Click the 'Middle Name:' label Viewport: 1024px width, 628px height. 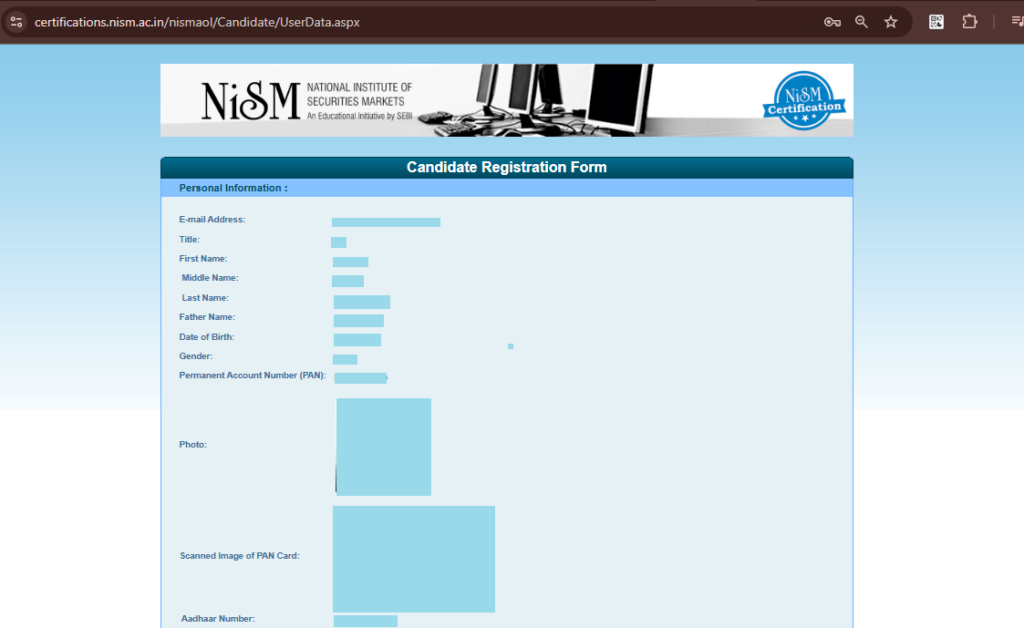pyautogui.click(x=210, y=277)
